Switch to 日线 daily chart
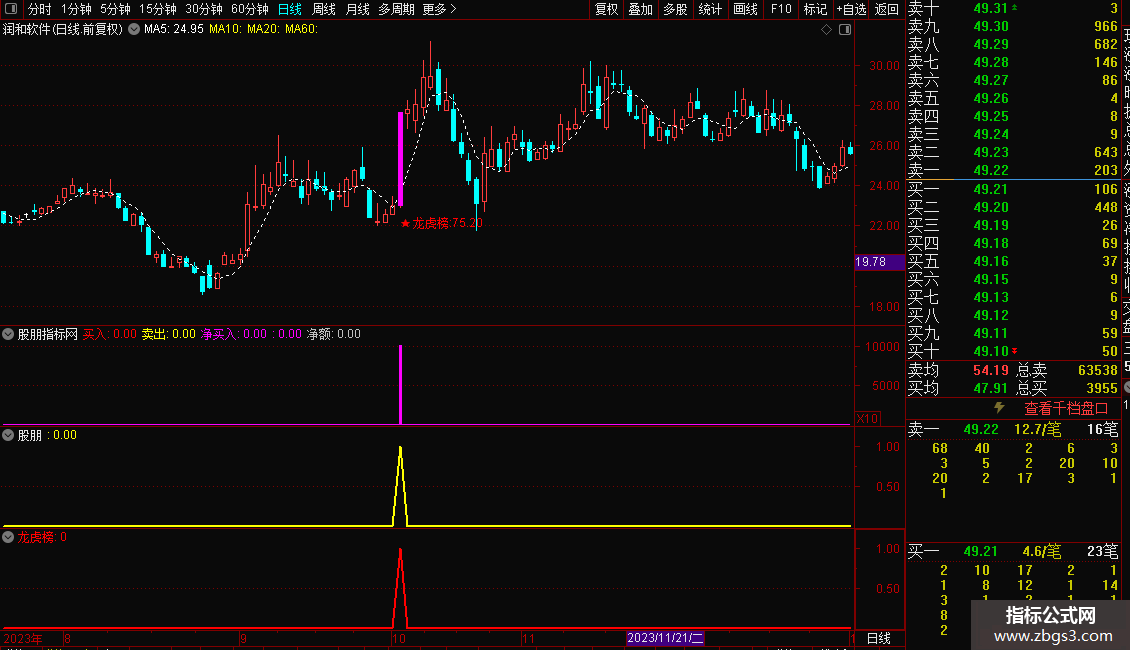 pos(290,9)
